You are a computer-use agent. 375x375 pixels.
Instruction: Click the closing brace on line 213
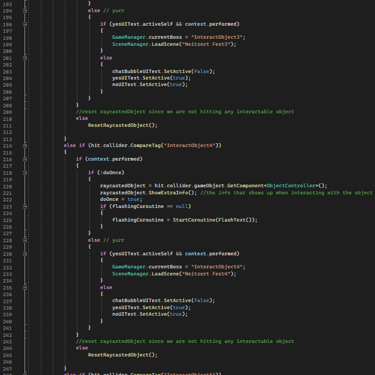pyautogui.click(x=65, y=139)
